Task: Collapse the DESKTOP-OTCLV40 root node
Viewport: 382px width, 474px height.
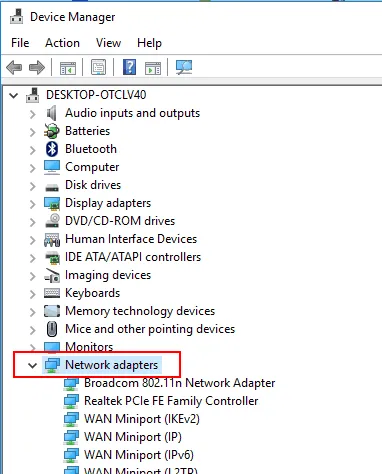Action: (x=14, y=96)
